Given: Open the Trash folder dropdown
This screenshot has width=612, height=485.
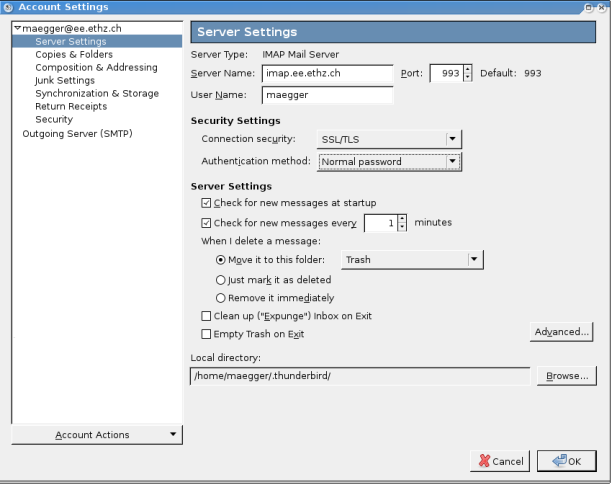Looking at the screenshot, I should pos(412,260).
